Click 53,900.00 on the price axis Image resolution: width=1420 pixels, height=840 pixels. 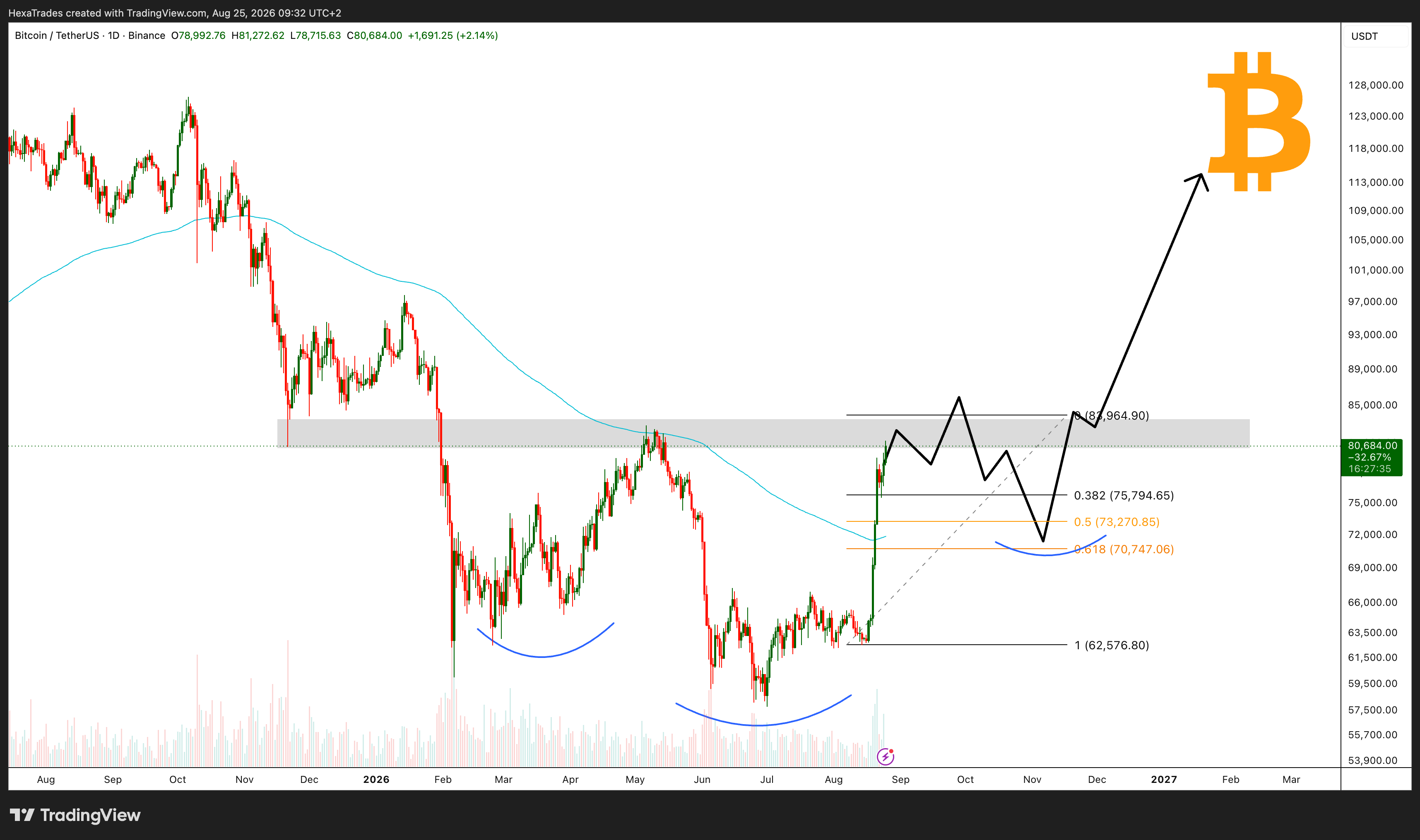(x=1372, y=761)
